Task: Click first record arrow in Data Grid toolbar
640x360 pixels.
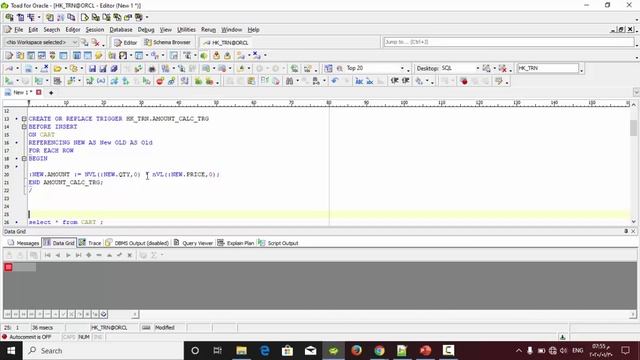Action: [x=47, y=255]
